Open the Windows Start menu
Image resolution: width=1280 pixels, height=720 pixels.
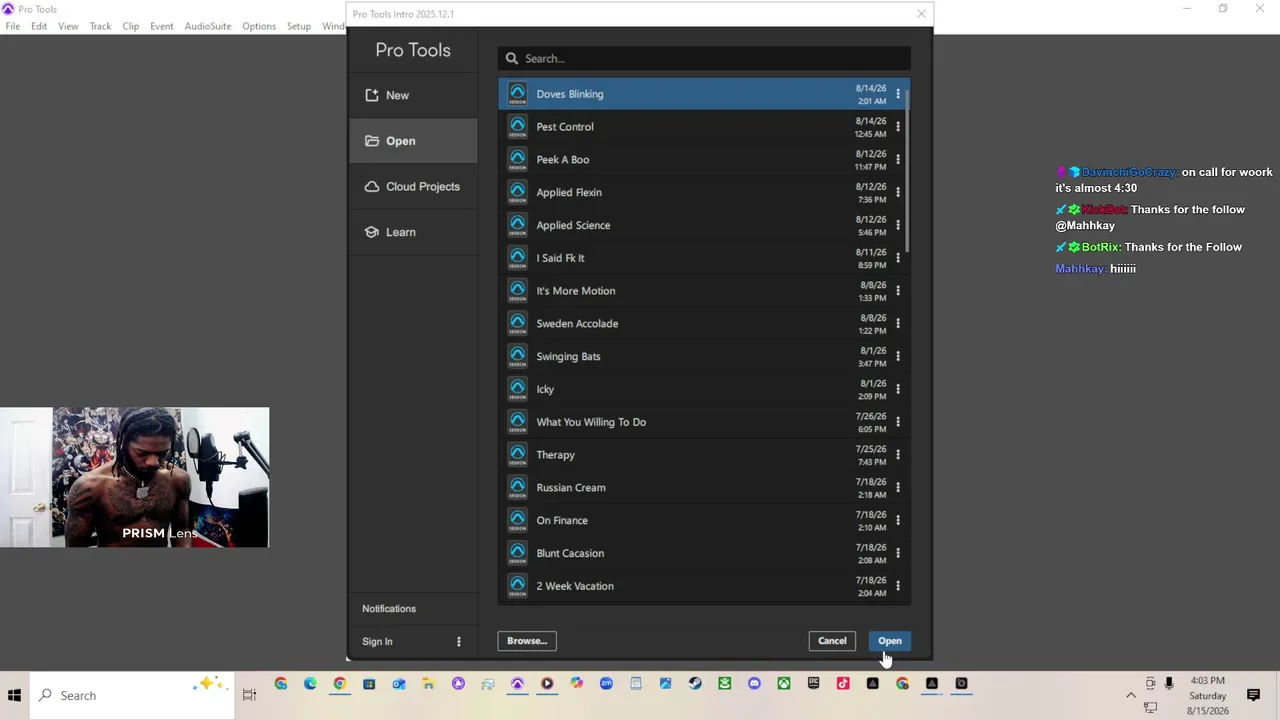coord(14,695)
